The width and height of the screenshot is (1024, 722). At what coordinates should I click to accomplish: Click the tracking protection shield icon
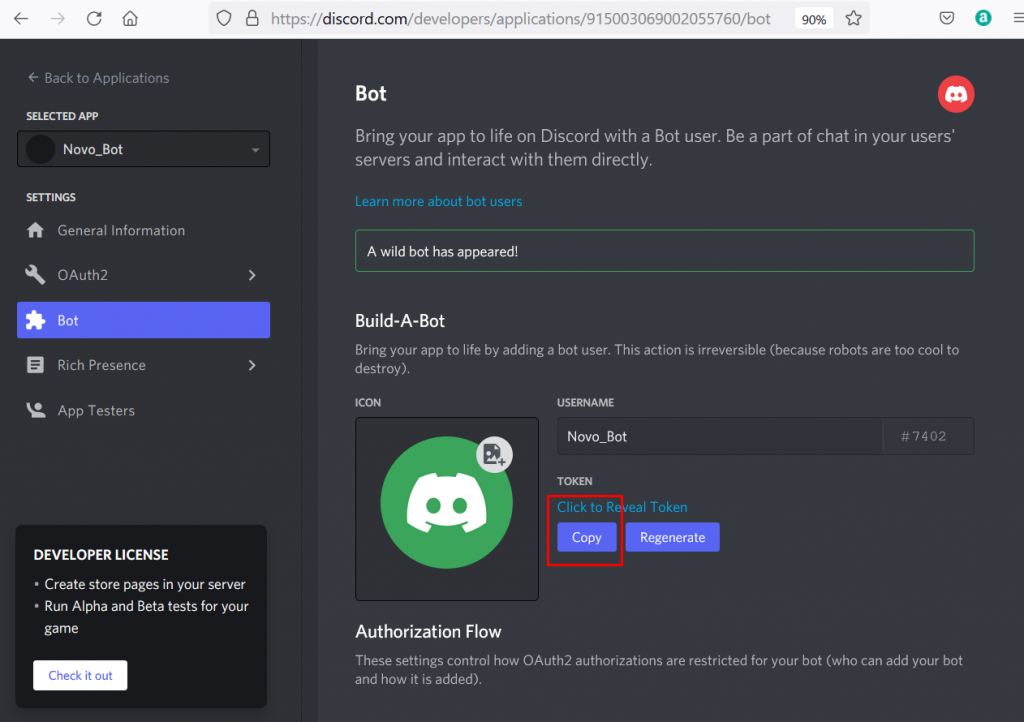224,18
